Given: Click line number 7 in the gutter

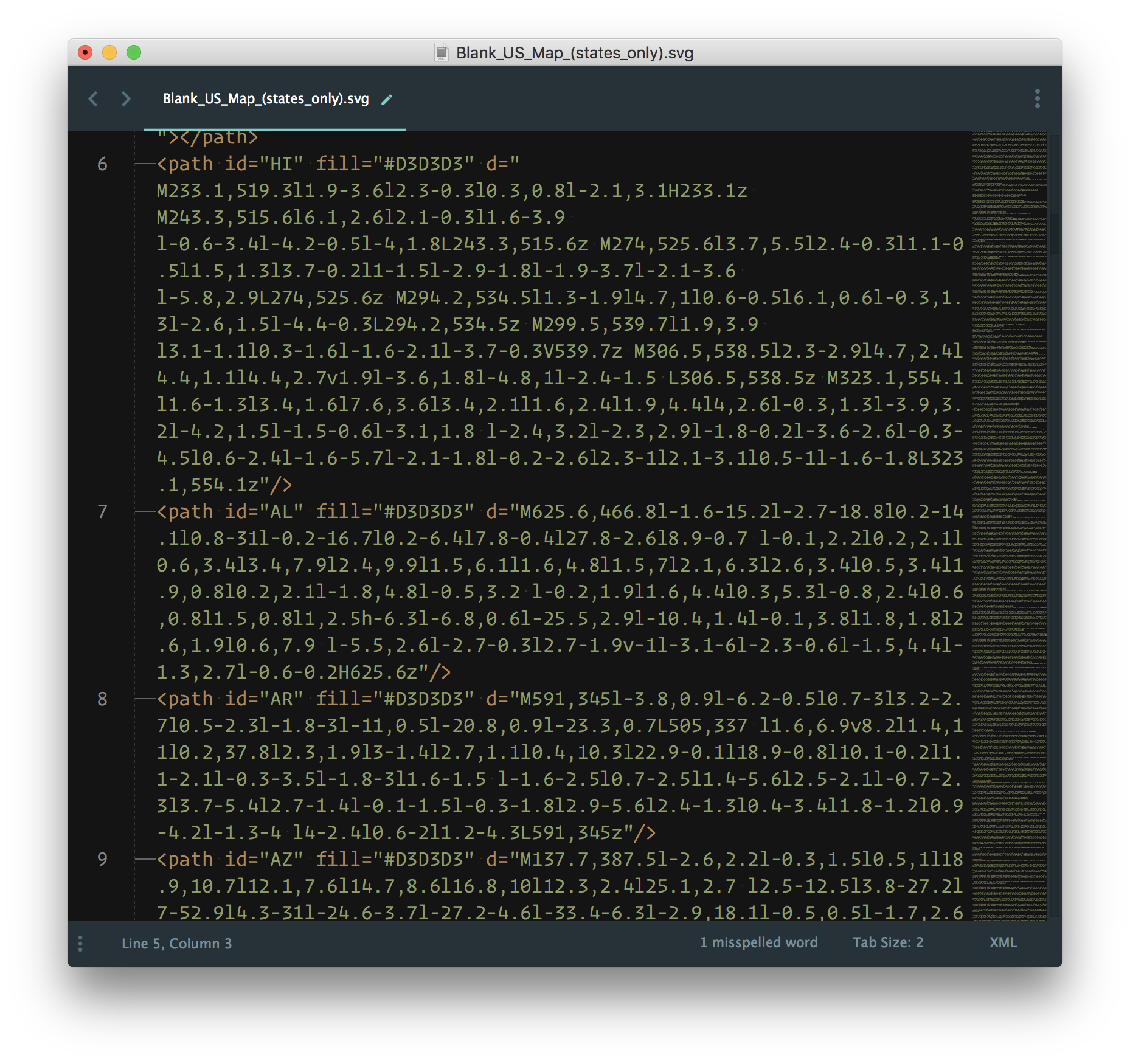Looking at the screenshot, I should pos(102,512).
